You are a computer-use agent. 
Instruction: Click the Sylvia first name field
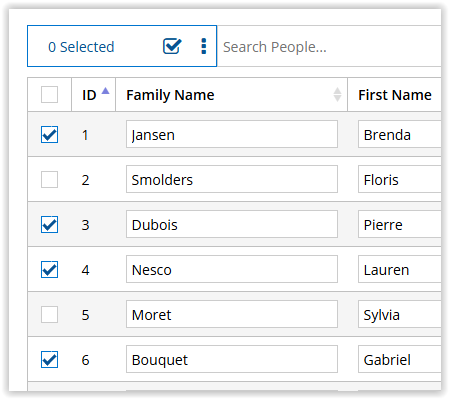pos(400,314)
